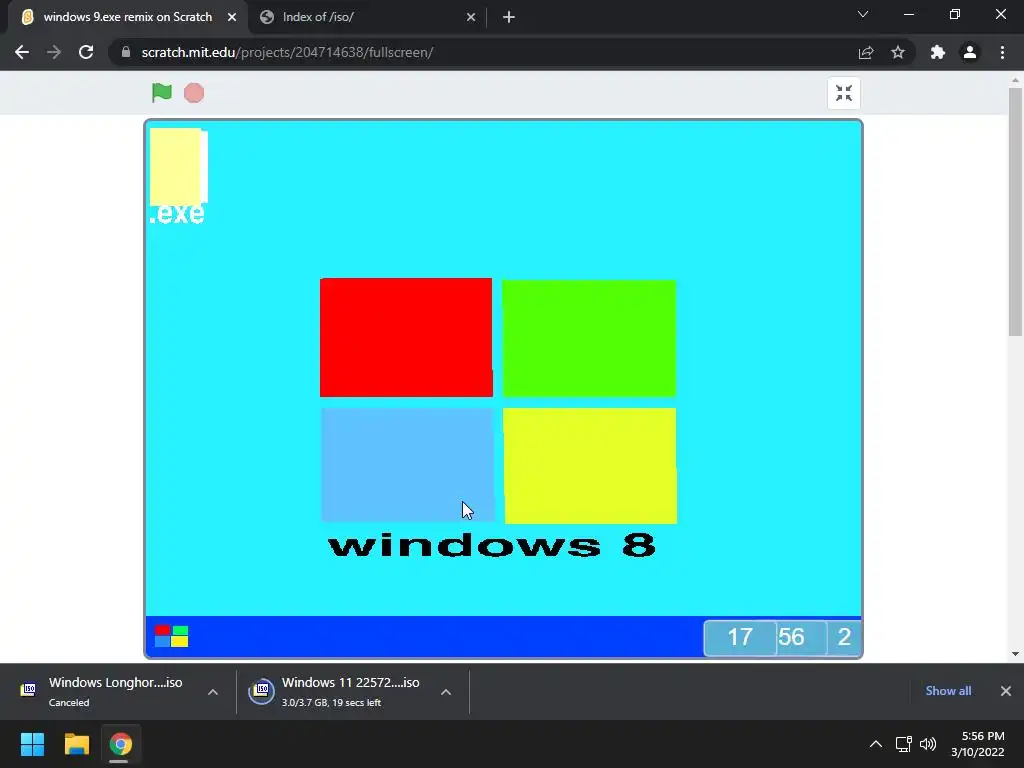This screenshot has height=768, width=1024.
Task: Stop the project with red stop sign
Action: click(x=194, y=93)
